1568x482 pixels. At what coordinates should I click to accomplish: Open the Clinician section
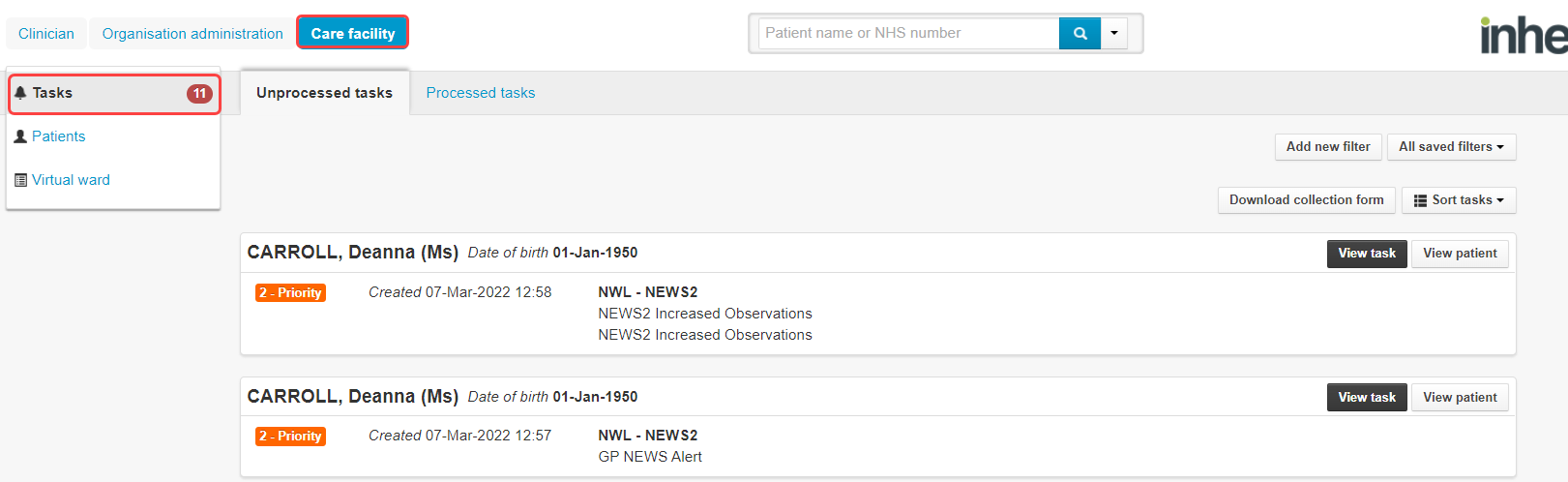(46, 34)
